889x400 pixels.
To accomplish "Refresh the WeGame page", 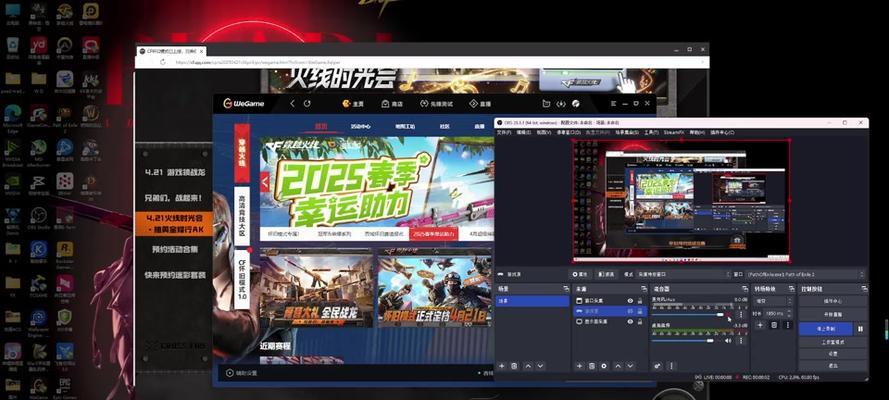I will click(x=307, y=104).
